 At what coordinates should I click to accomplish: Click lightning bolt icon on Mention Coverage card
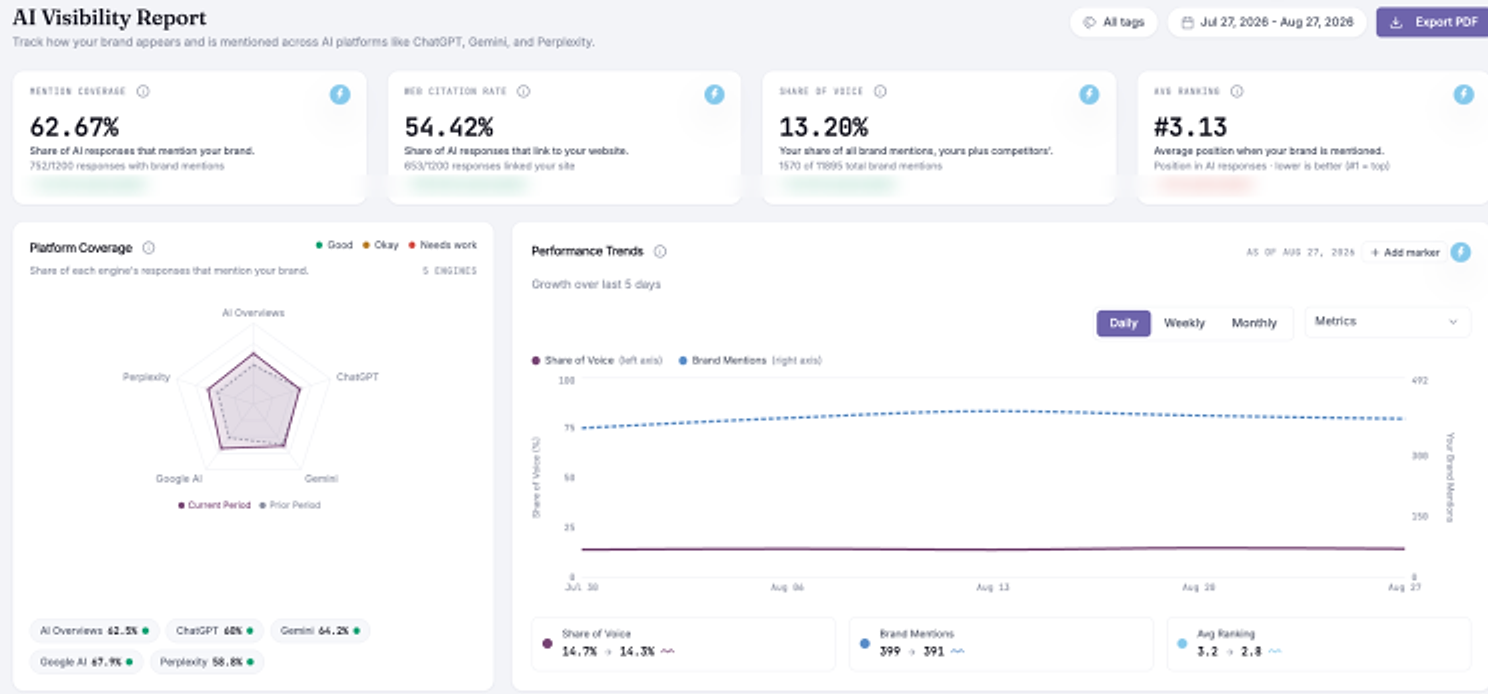pyautogui.click(x=340, y=94)
